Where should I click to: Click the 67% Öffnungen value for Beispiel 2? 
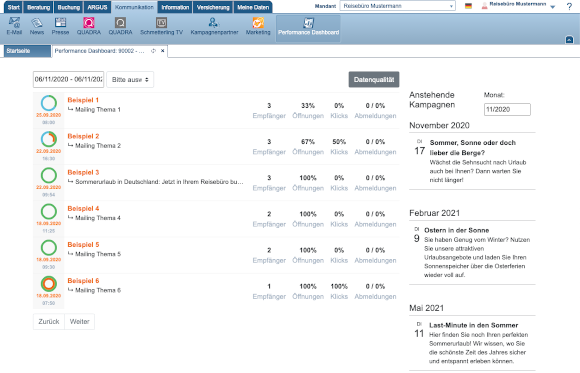pyautogui.click(x=308, y=142)
